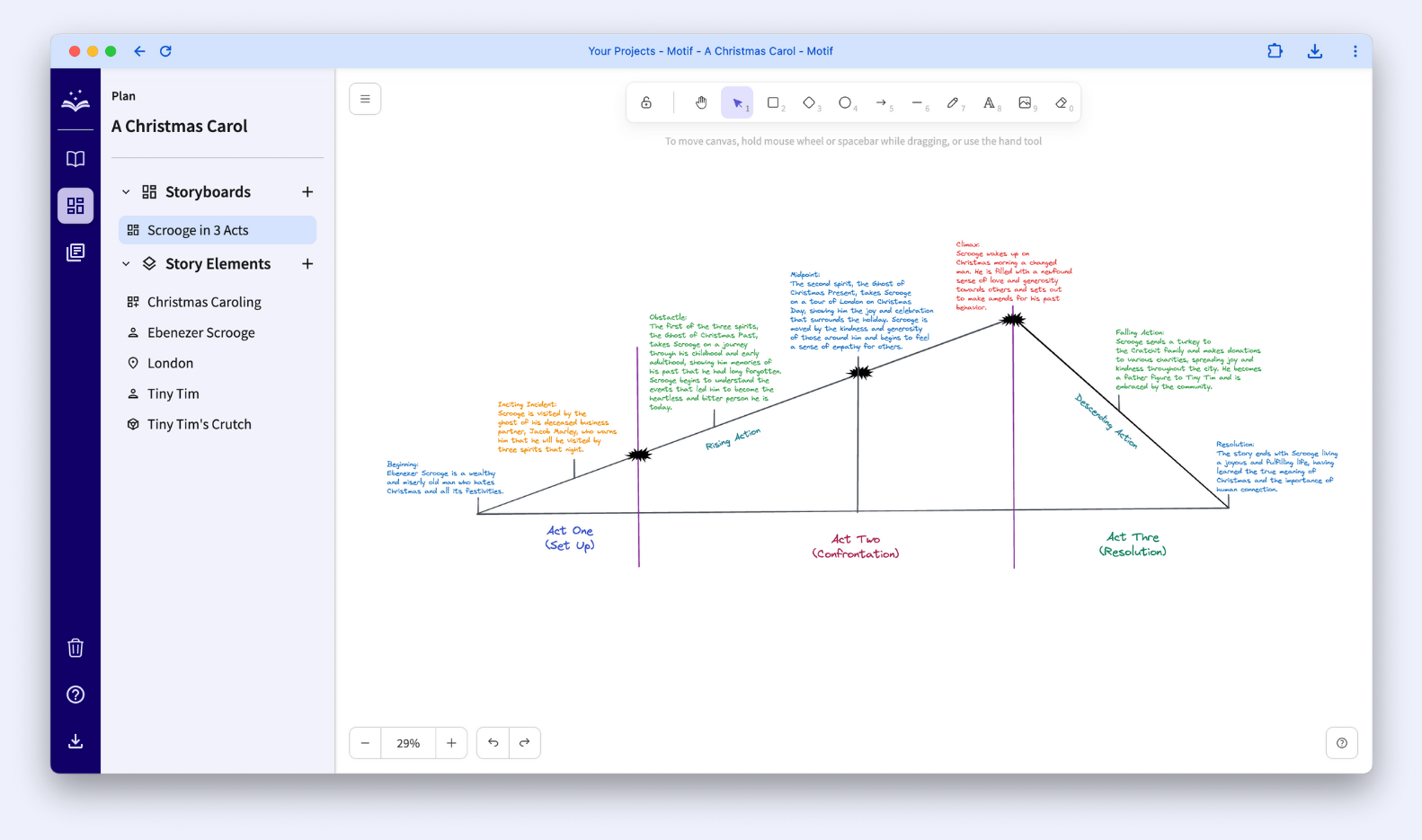Select the Pencil draw tool
Screen dimensions: 1422x840
click(953, 102)
